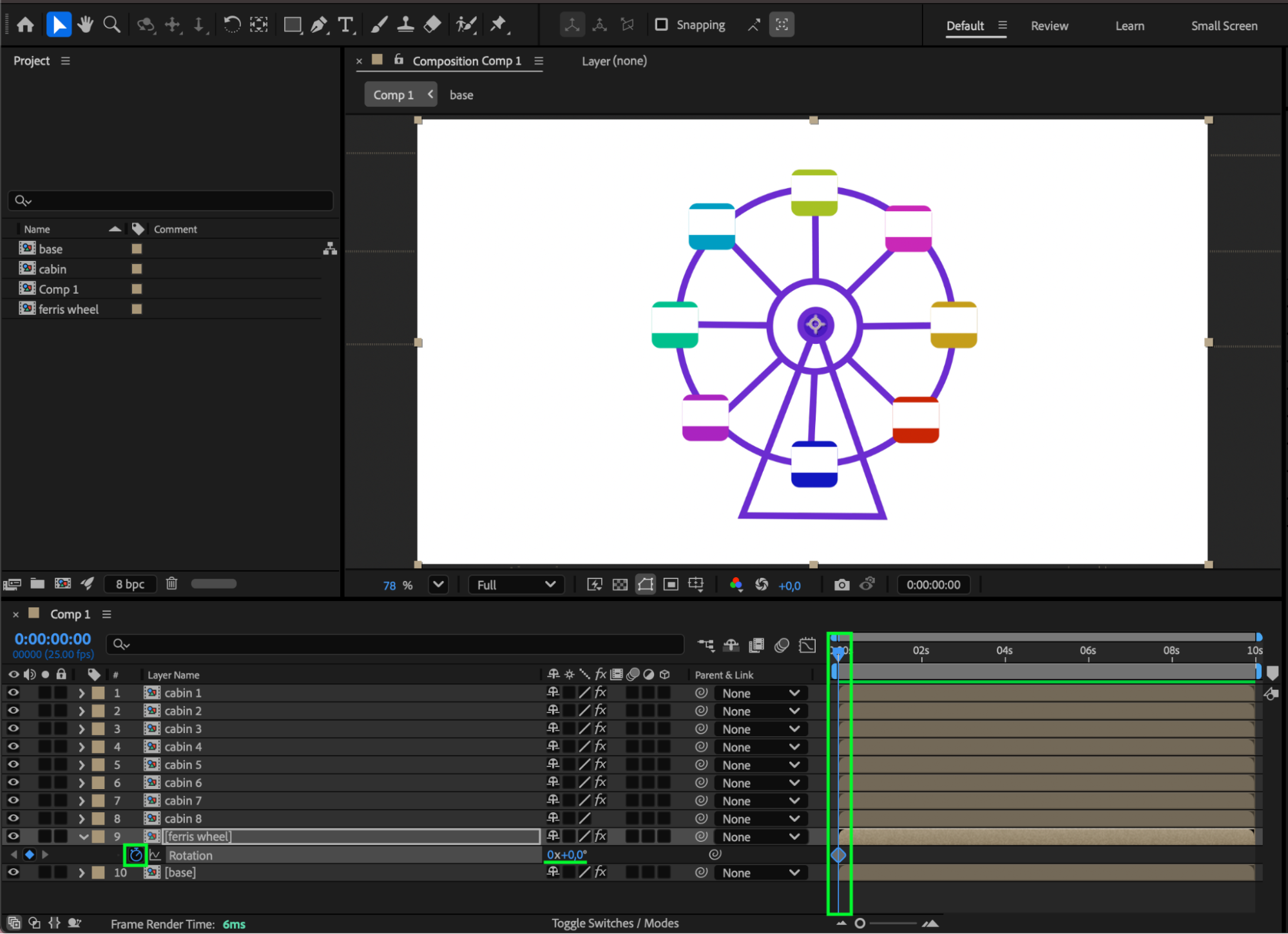Open the parent dropdown for cabin 2
This screenshot has width=1288, height=934.
point(760,712)
